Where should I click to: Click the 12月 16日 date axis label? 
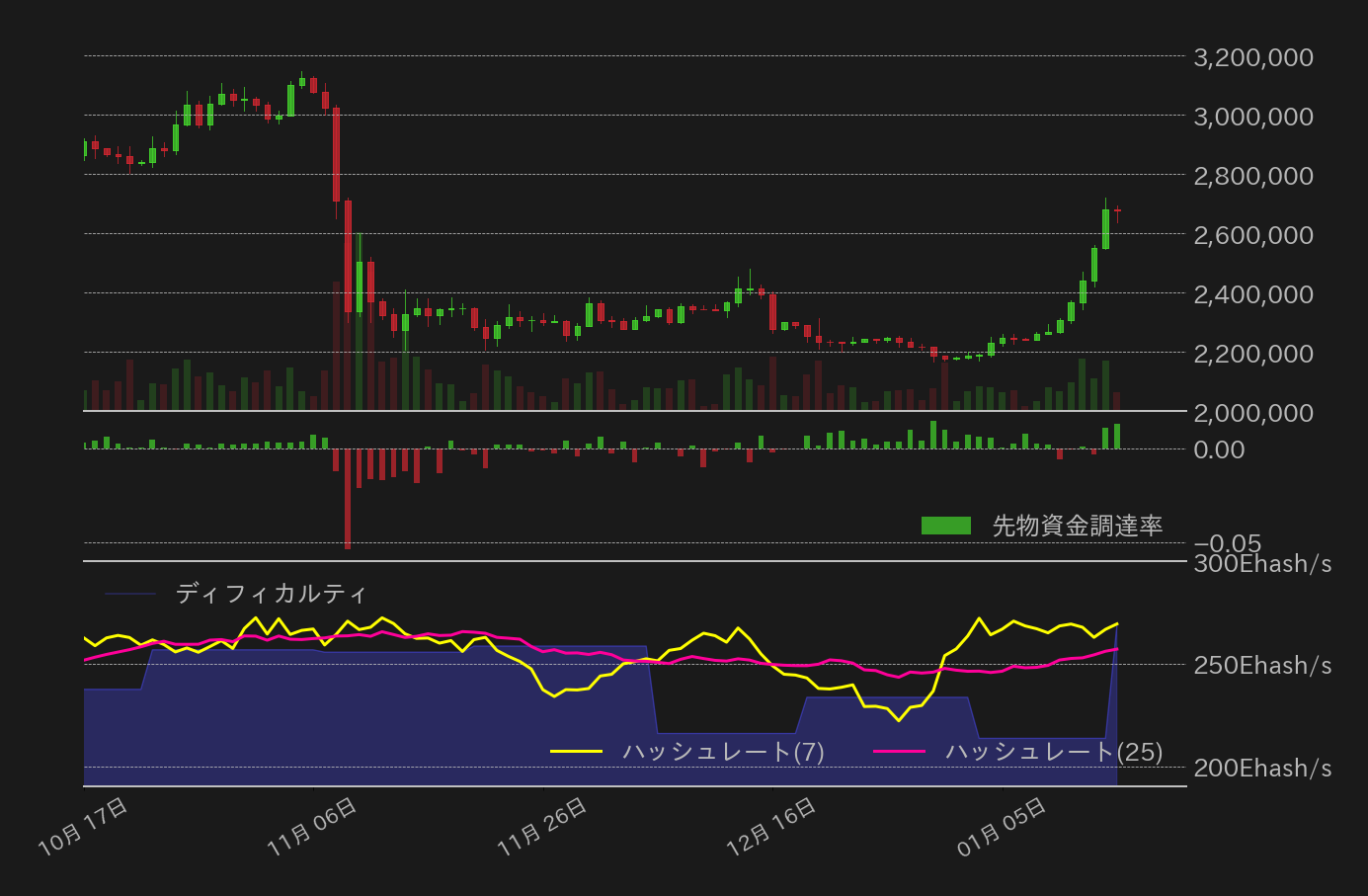pyautogui.click(x=772, y=826)
